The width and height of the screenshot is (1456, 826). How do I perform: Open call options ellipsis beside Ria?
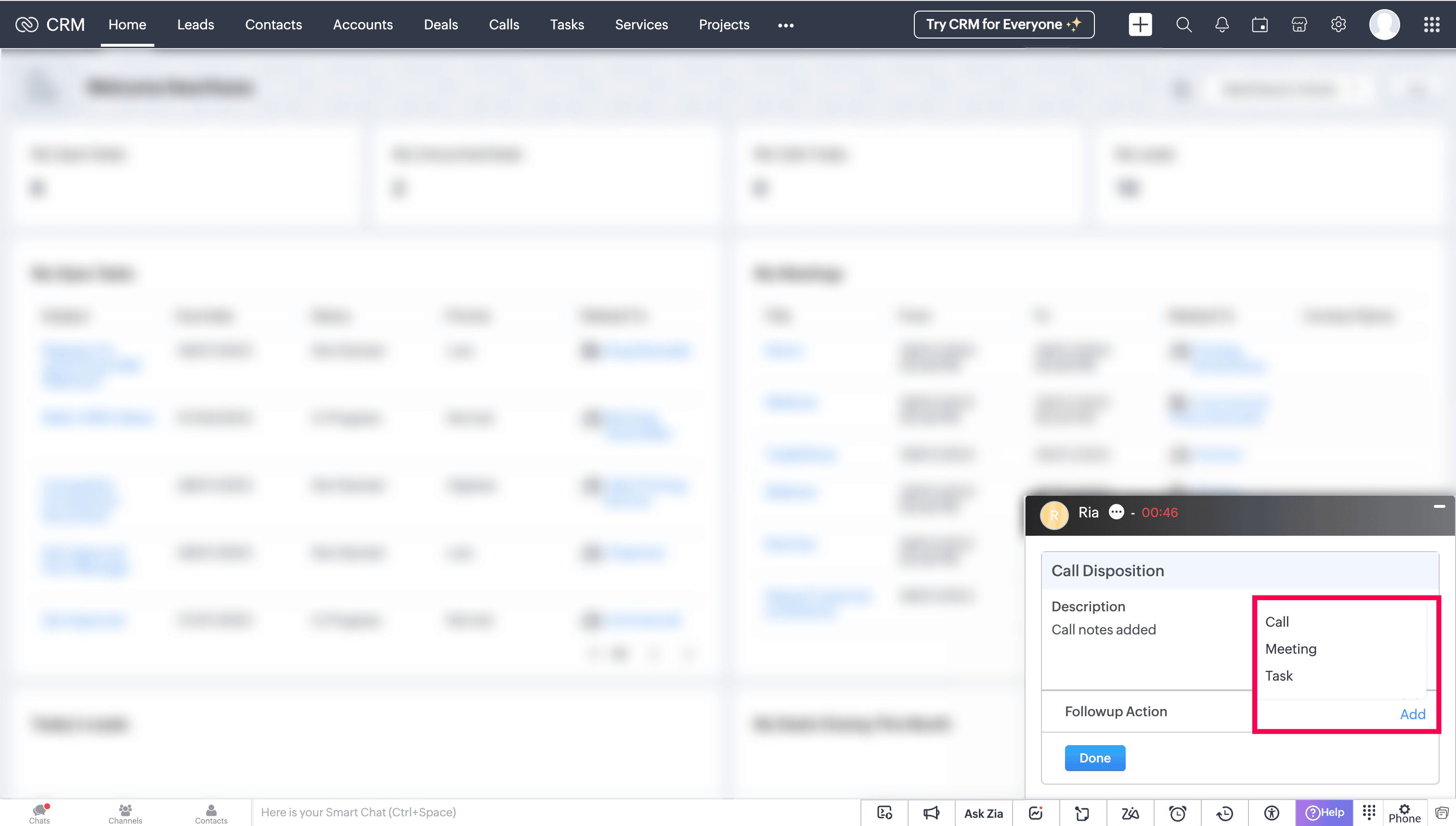click(x=1116, y=512)
